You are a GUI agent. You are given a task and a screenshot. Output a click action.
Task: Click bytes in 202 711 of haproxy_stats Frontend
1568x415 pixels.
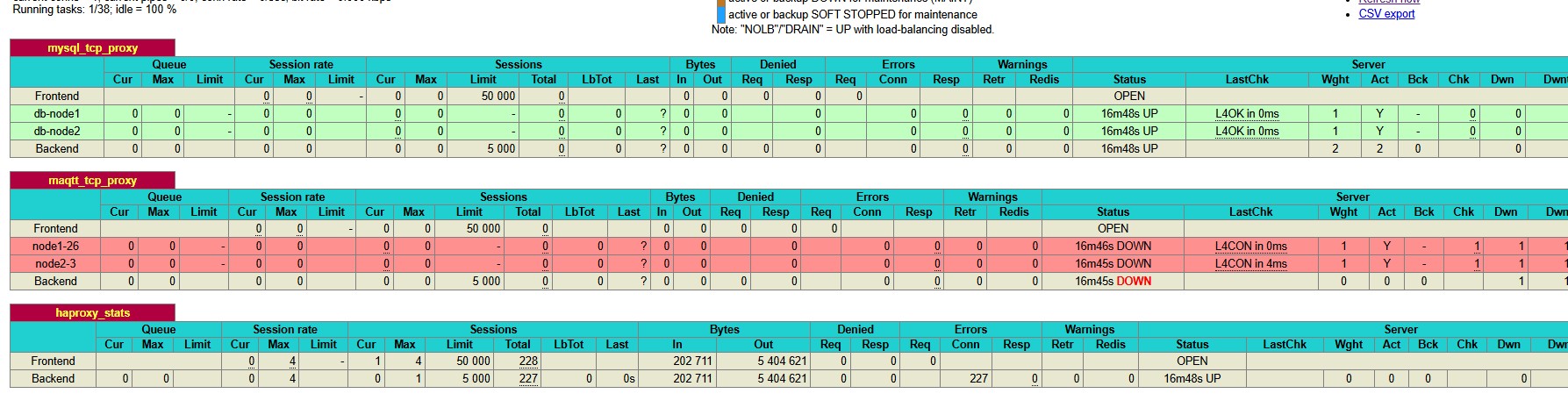tap(692, 361)
